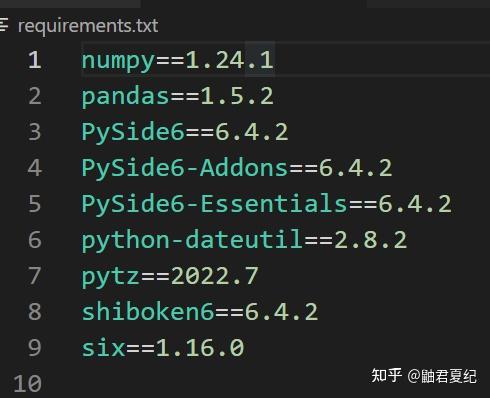Click the PySide6==6.4.2 line

click(x=185, y=132)
